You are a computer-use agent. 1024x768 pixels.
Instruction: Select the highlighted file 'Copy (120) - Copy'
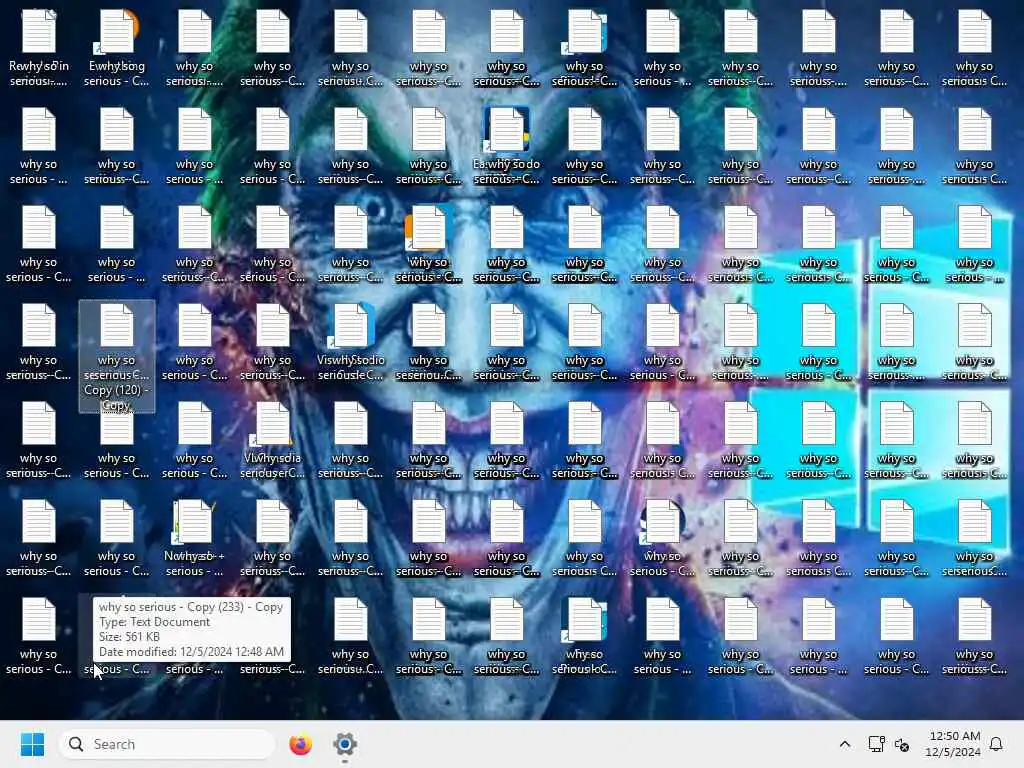coord(117,357)
